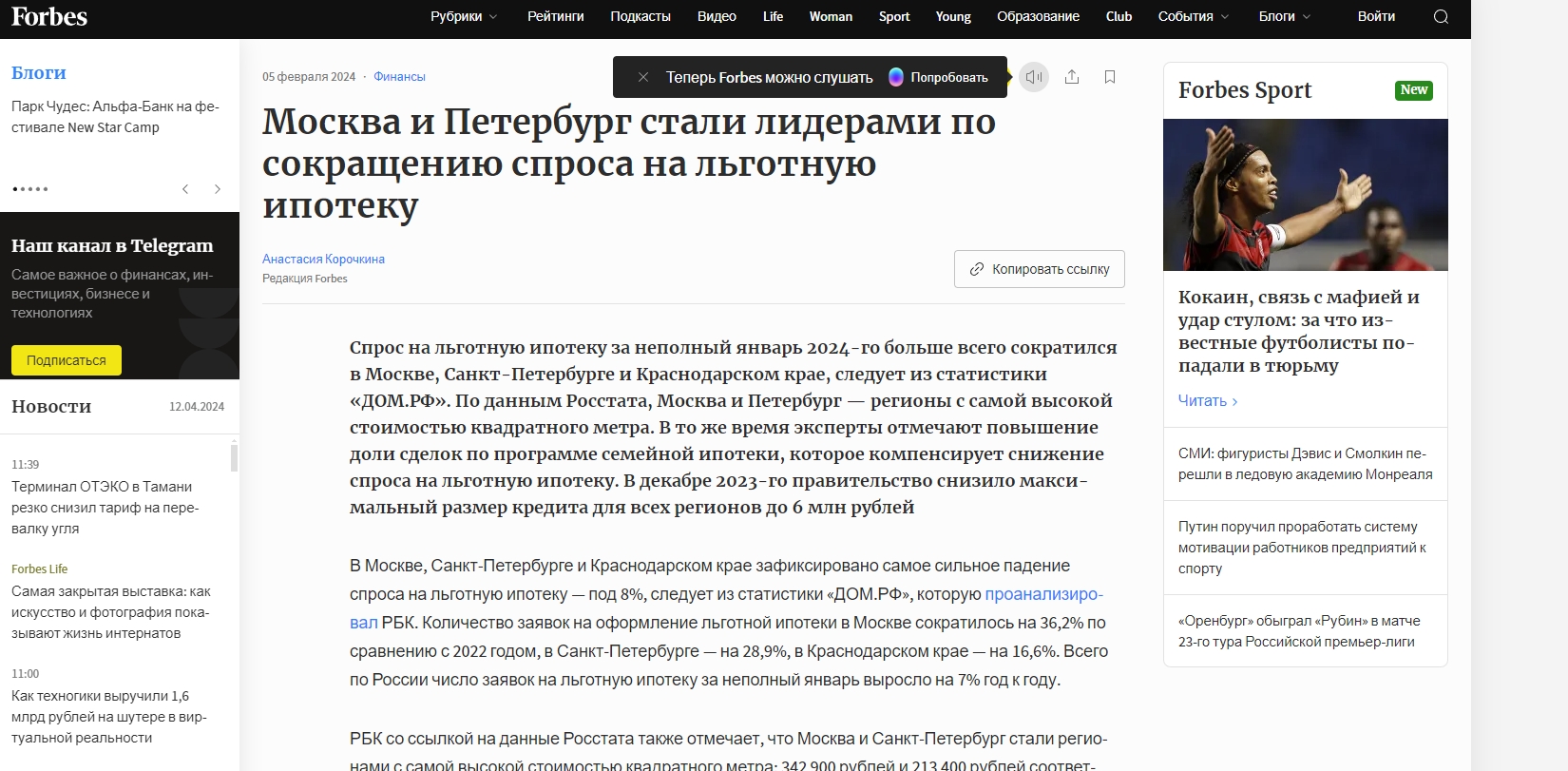Click the '12.04.2024' news date

(197, 407)
